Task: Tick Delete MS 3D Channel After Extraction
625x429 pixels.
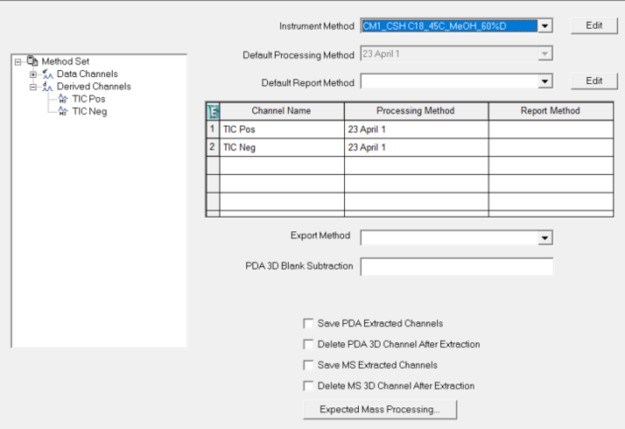Action: 307,386
